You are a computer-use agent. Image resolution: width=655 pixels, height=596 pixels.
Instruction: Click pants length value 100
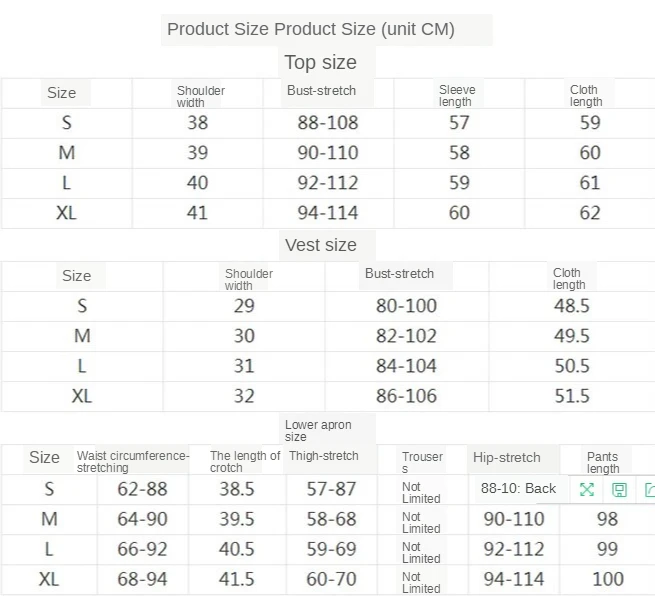(607, 579)
